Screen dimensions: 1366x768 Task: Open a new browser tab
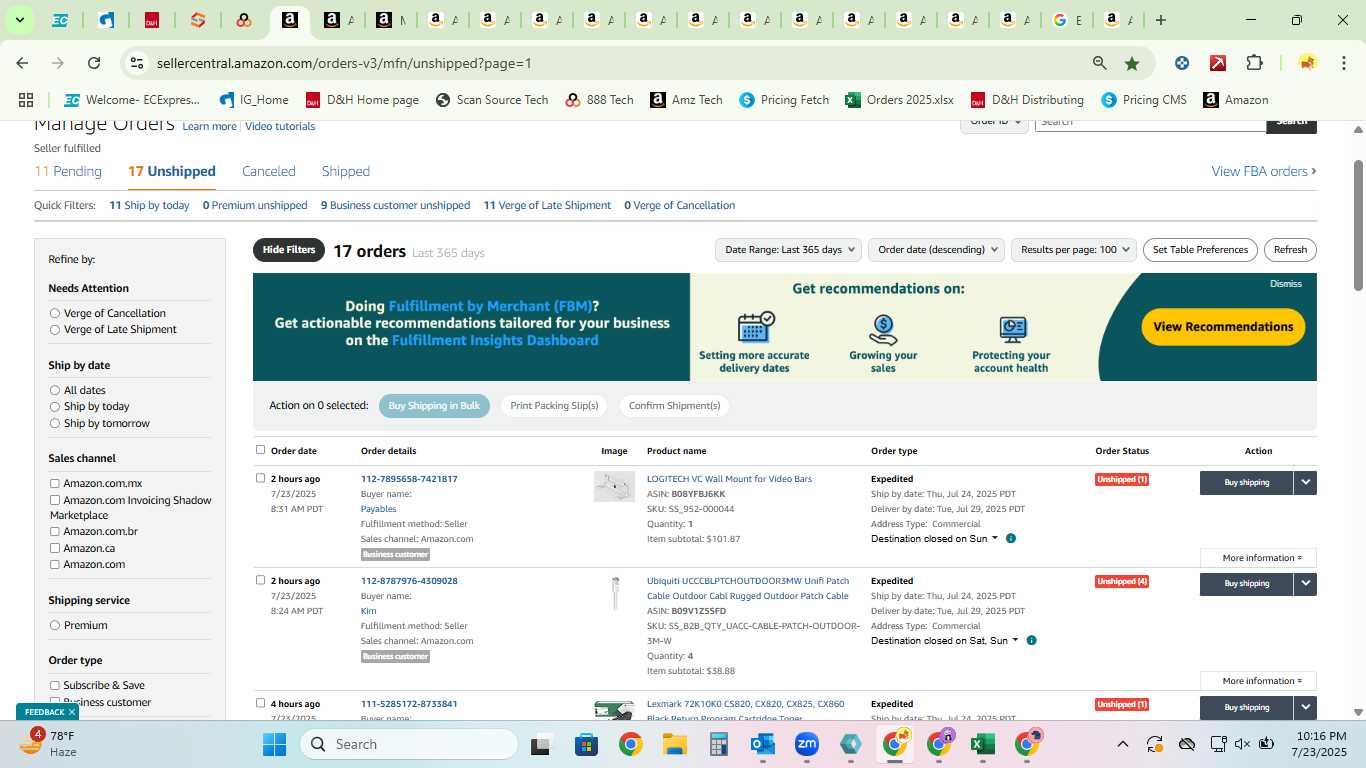(1160, 20)
